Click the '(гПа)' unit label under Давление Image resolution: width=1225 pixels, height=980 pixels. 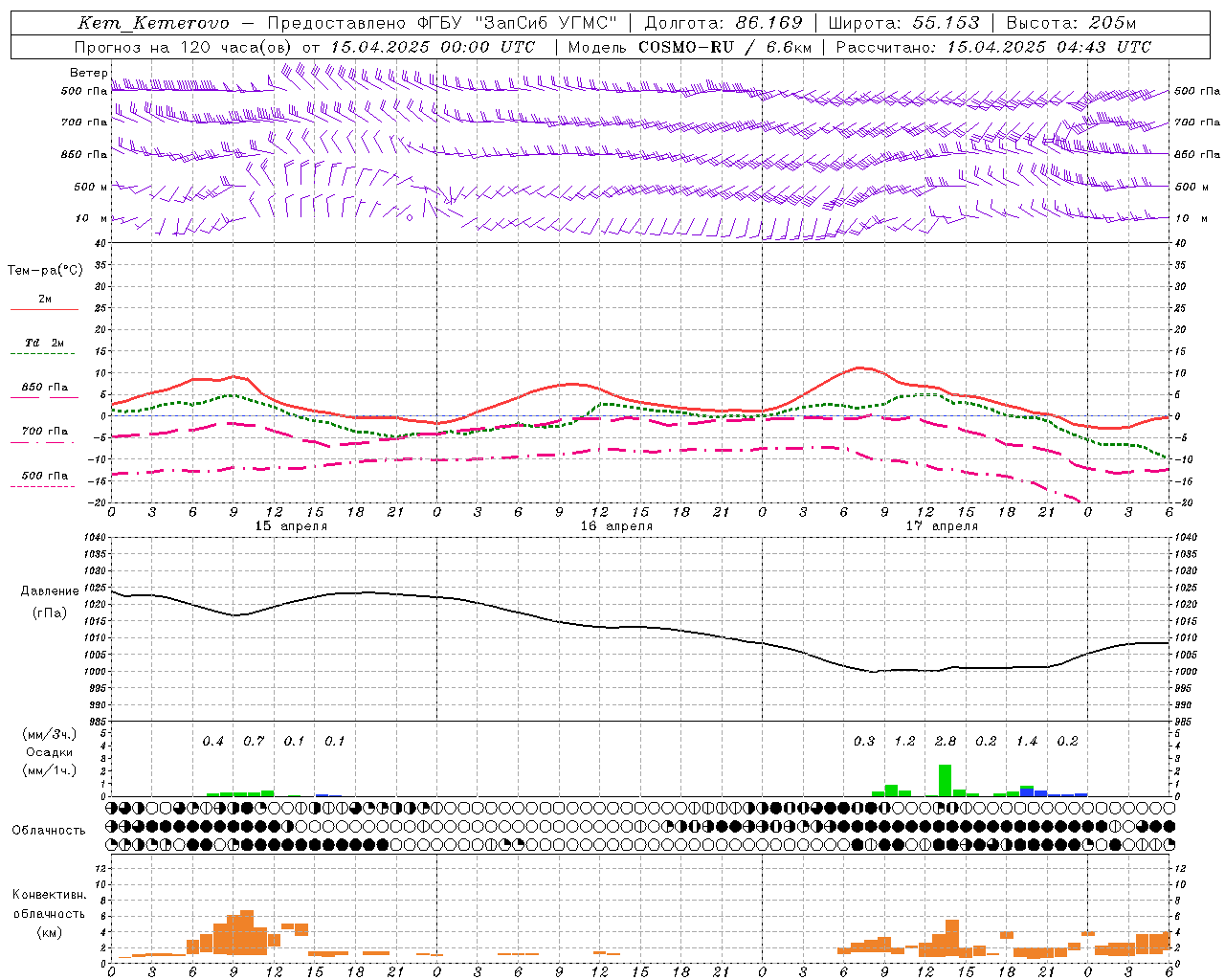[x=50, y=613]
